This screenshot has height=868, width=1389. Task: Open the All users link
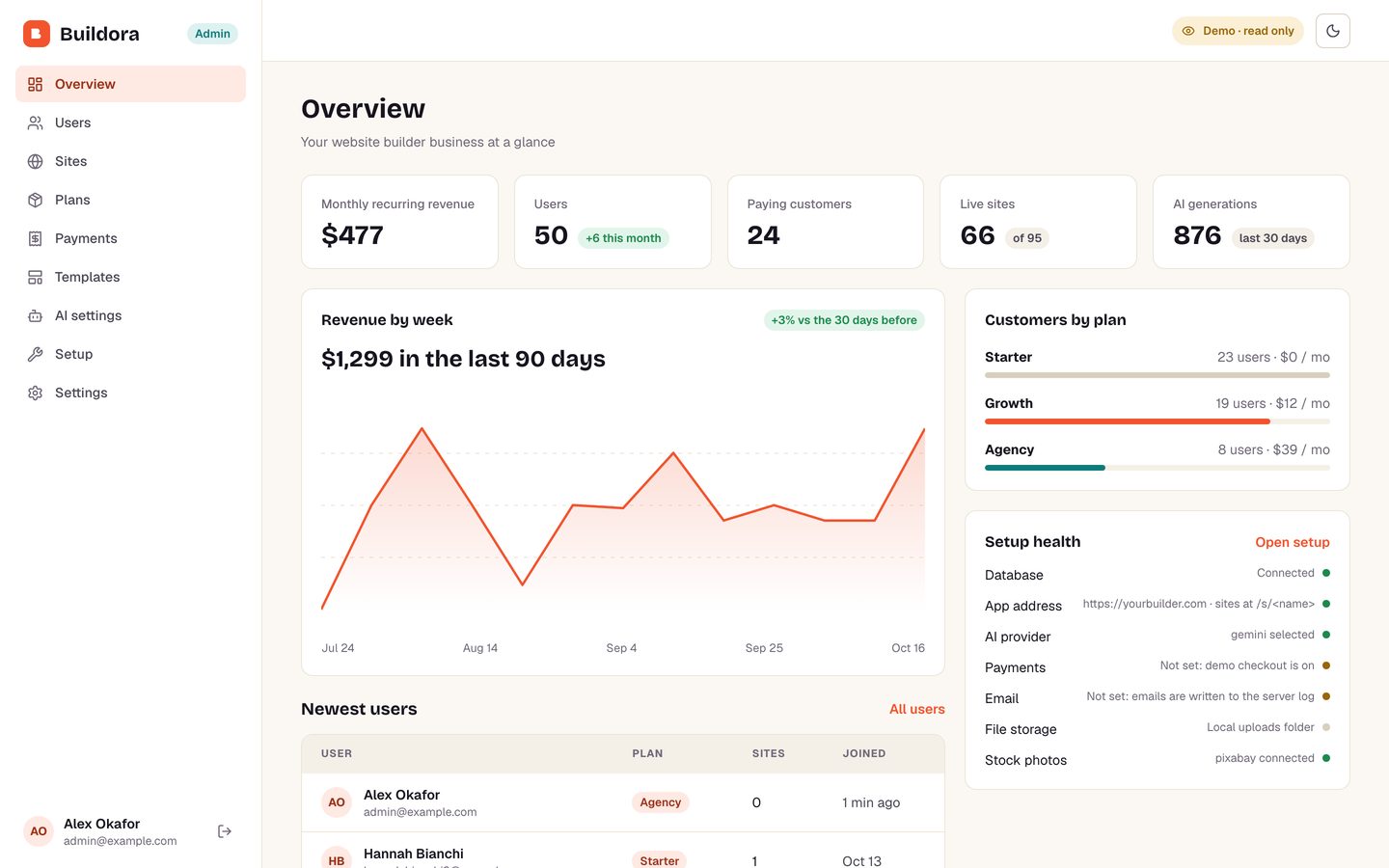pos(916,709)
